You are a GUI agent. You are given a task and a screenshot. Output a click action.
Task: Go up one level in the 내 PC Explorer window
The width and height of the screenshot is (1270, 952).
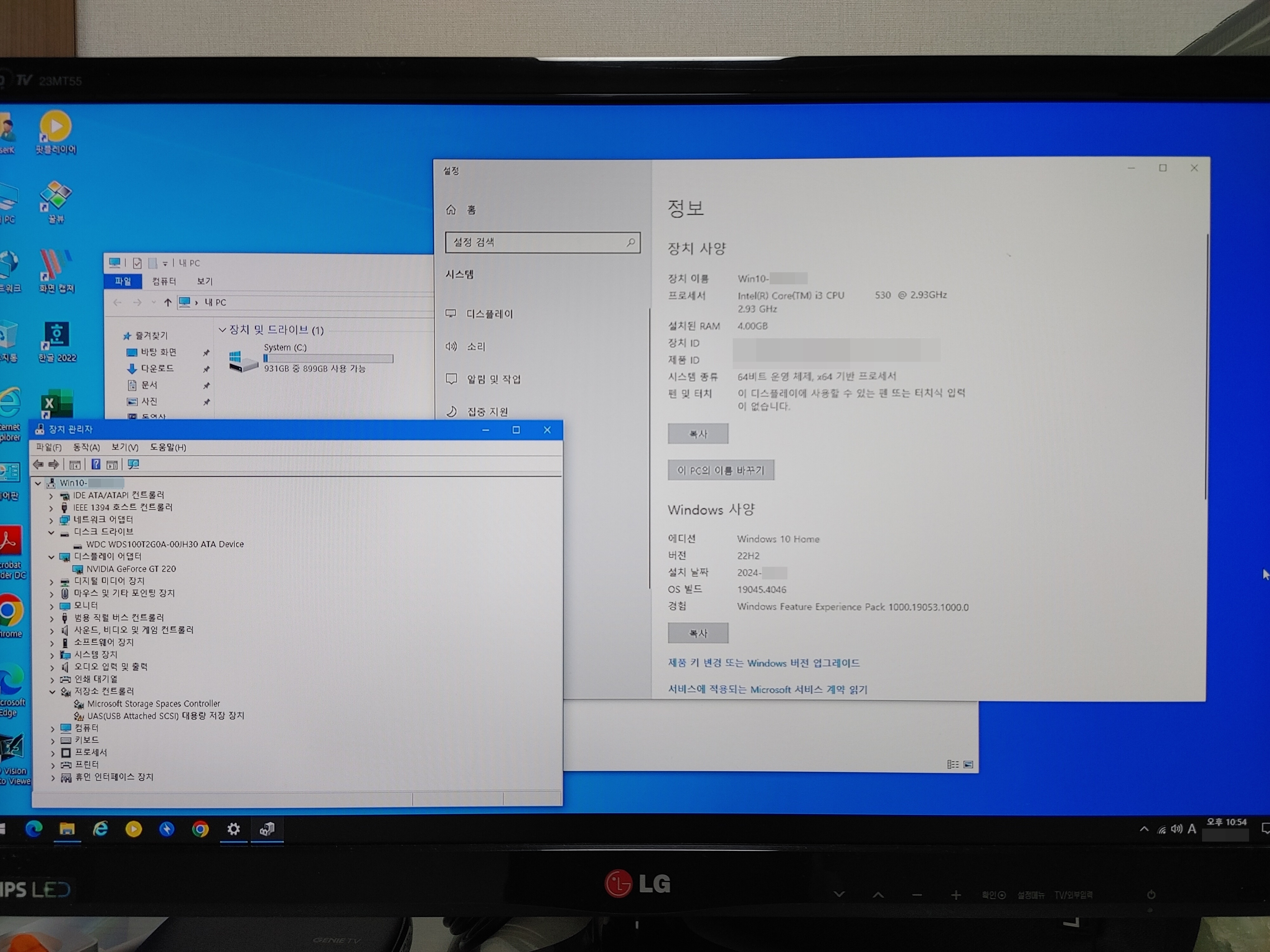pos(167,302)
